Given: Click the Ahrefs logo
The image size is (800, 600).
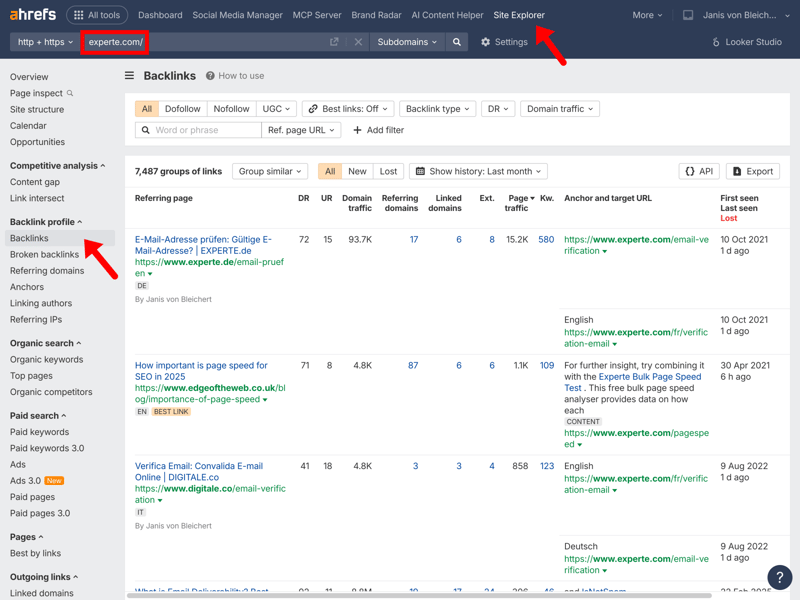Looking at the screenshot, I should [33, 15].
